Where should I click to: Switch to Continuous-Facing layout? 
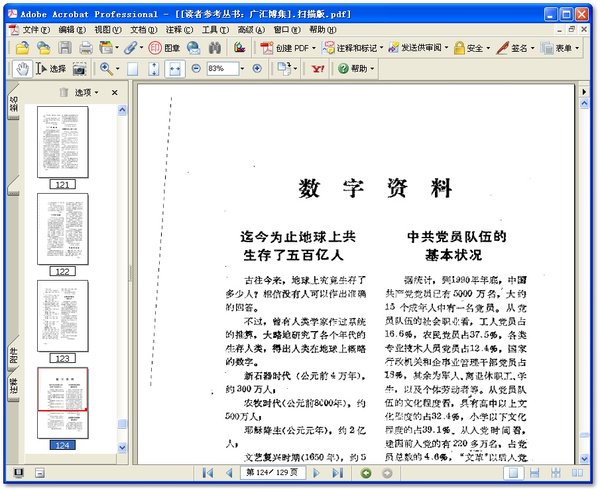click(x=556, y=473)
